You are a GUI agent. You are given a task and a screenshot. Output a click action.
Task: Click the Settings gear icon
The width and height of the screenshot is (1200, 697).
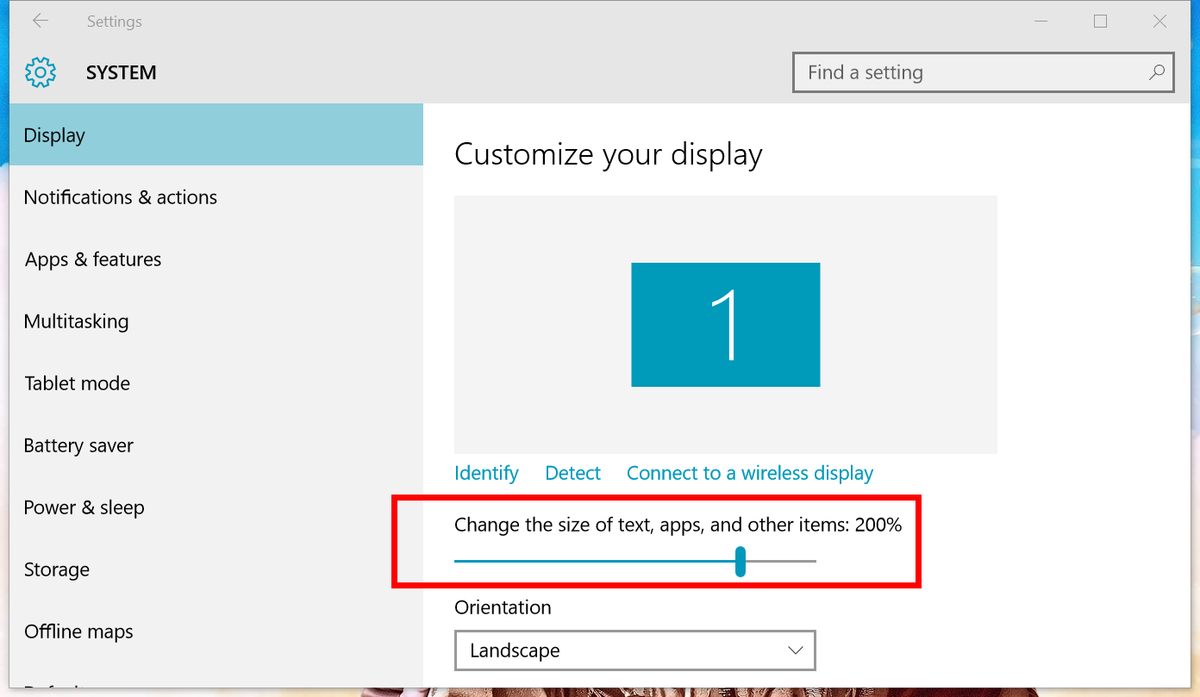(40, 72)
